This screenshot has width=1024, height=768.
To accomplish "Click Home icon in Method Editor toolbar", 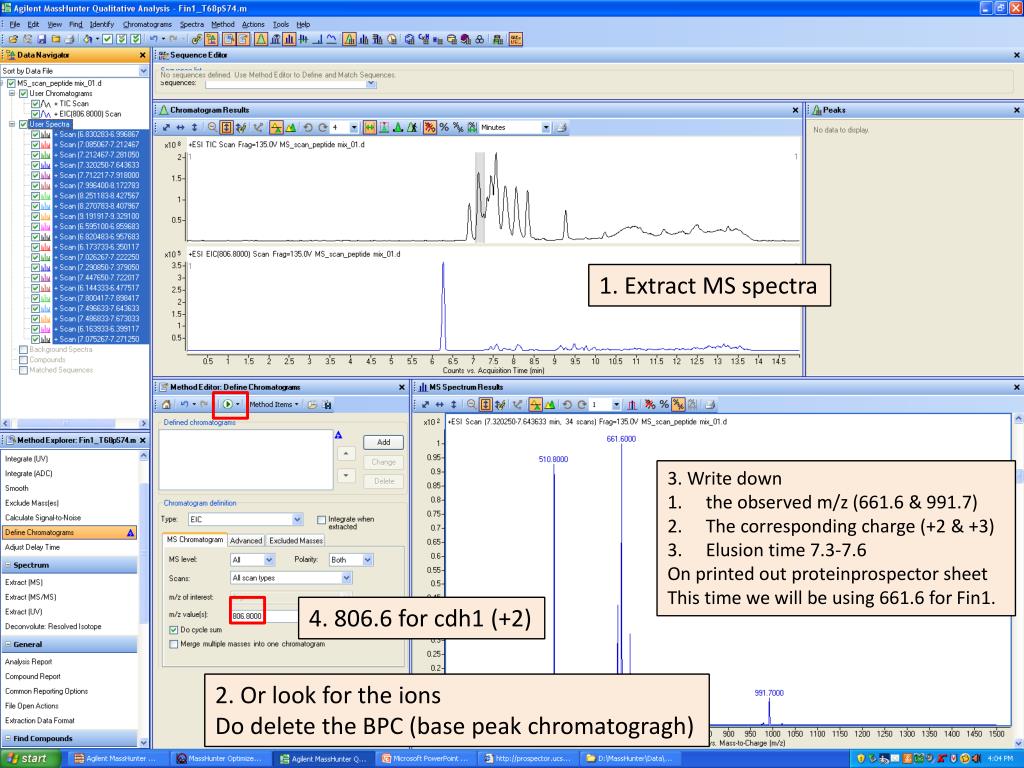I will click(x=167, y=405).
